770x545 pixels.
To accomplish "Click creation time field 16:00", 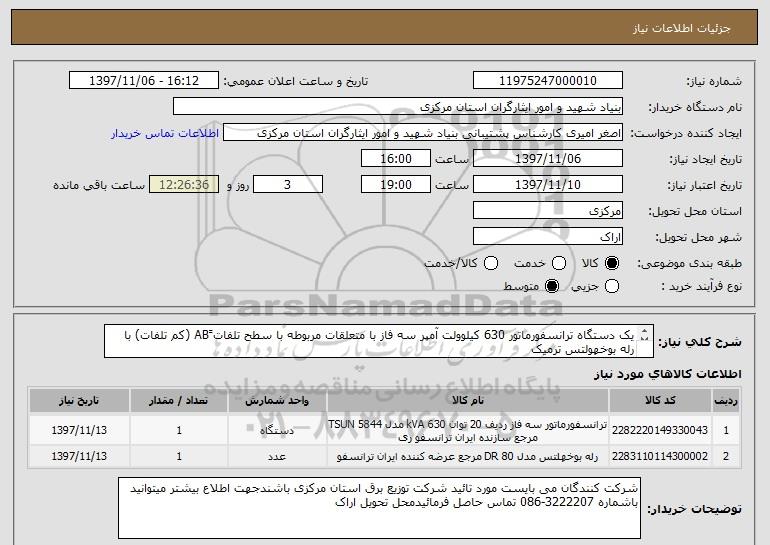I will (x=396, y=159).
